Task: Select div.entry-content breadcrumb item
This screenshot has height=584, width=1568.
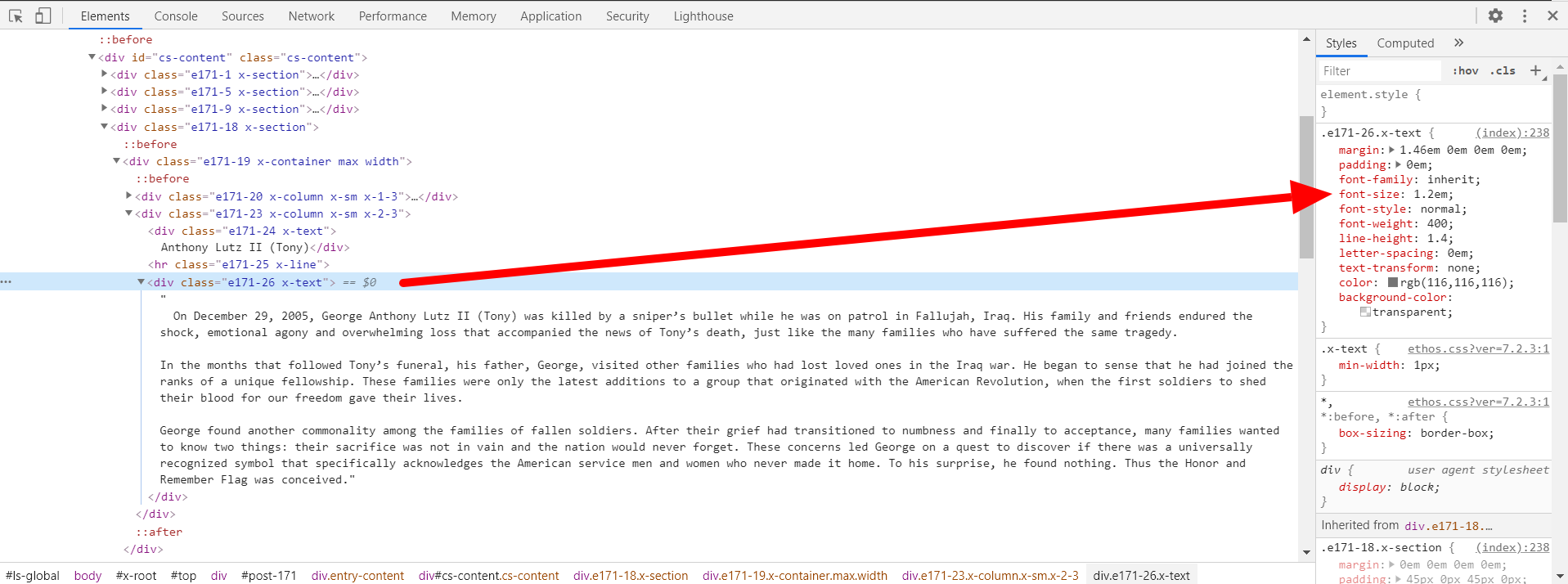Action: (x=357, y=575)
